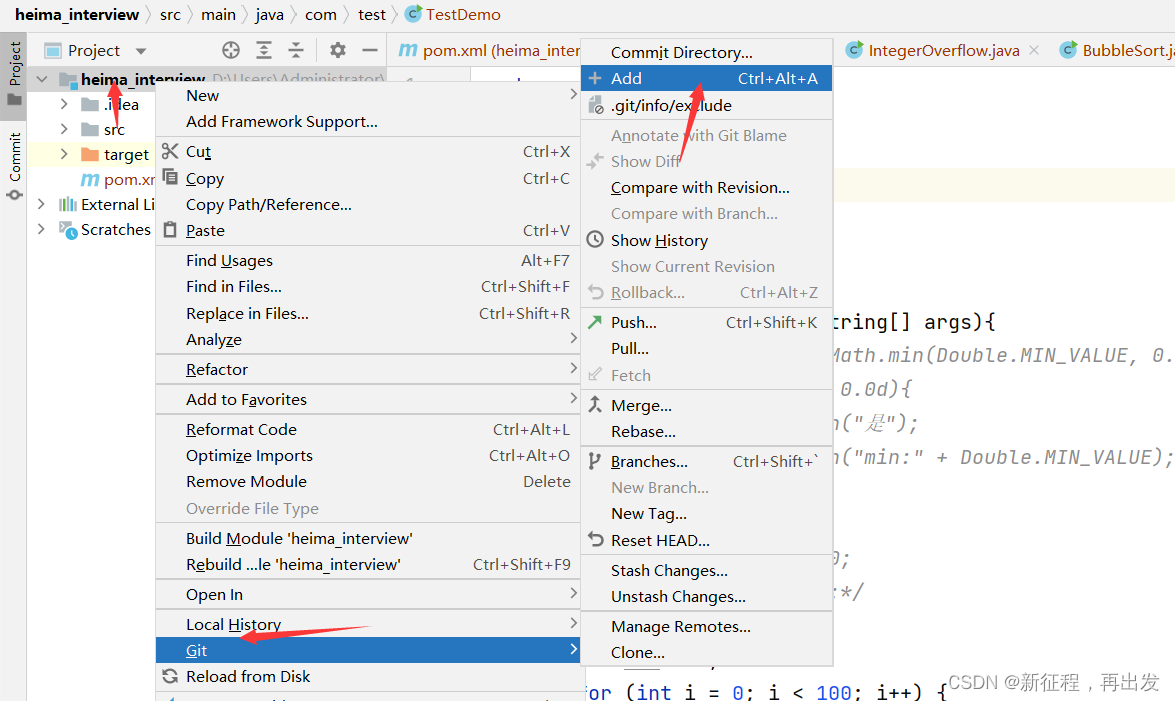Viewport: 1175px width, 701px height.
Task: Click src in the breadcrumb path
Action: 170,14
